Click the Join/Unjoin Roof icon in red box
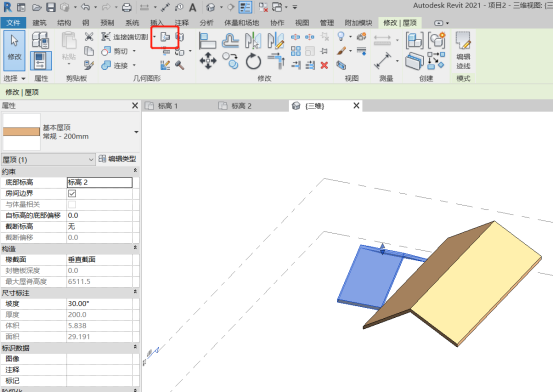 pyautogui.click(x=165, y=37)
